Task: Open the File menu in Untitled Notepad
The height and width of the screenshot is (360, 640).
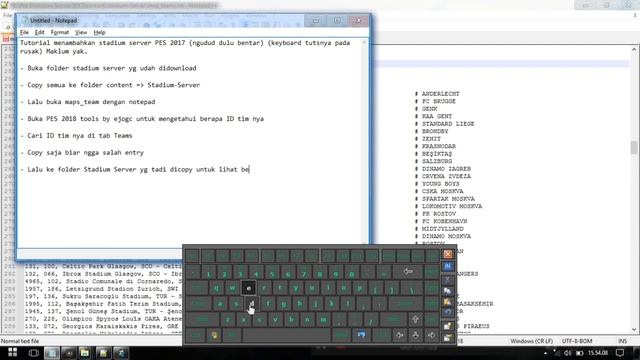Action: [24, 32]
